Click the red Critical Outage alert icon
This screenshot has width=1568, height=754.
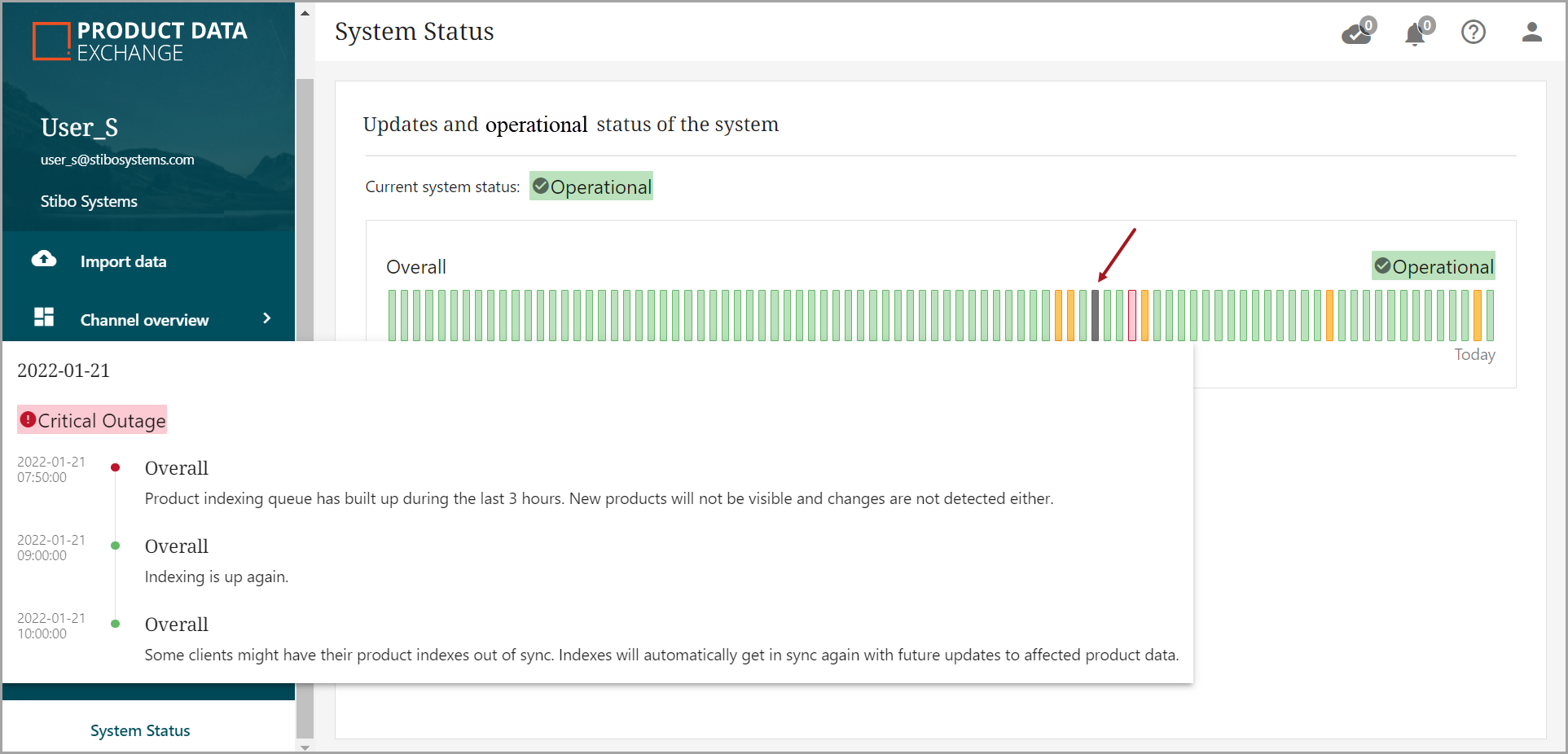(29, 420)
